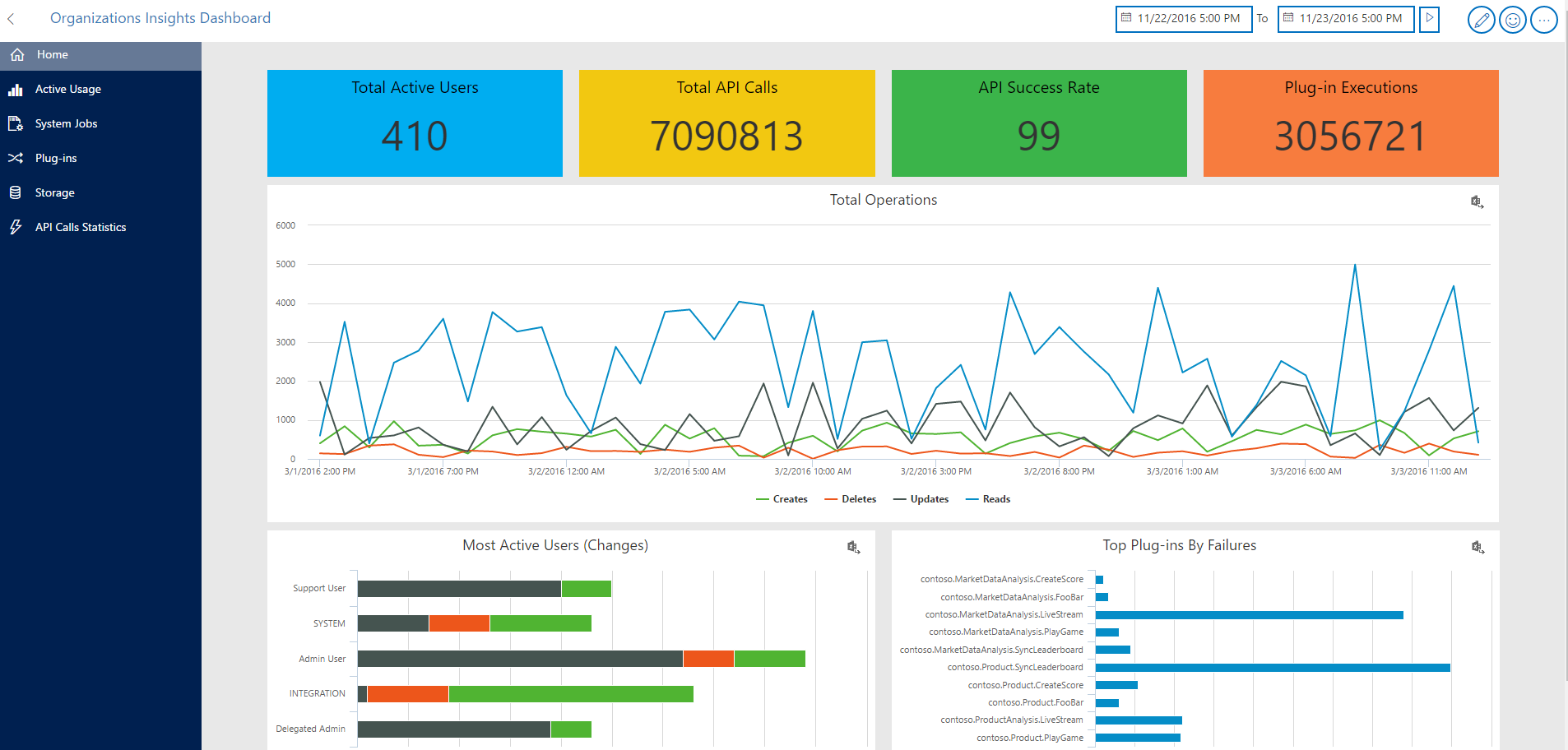Zoom into Top Plug-ins By Failures chart
1568x750 pixels.
(x=1477, y=547)
